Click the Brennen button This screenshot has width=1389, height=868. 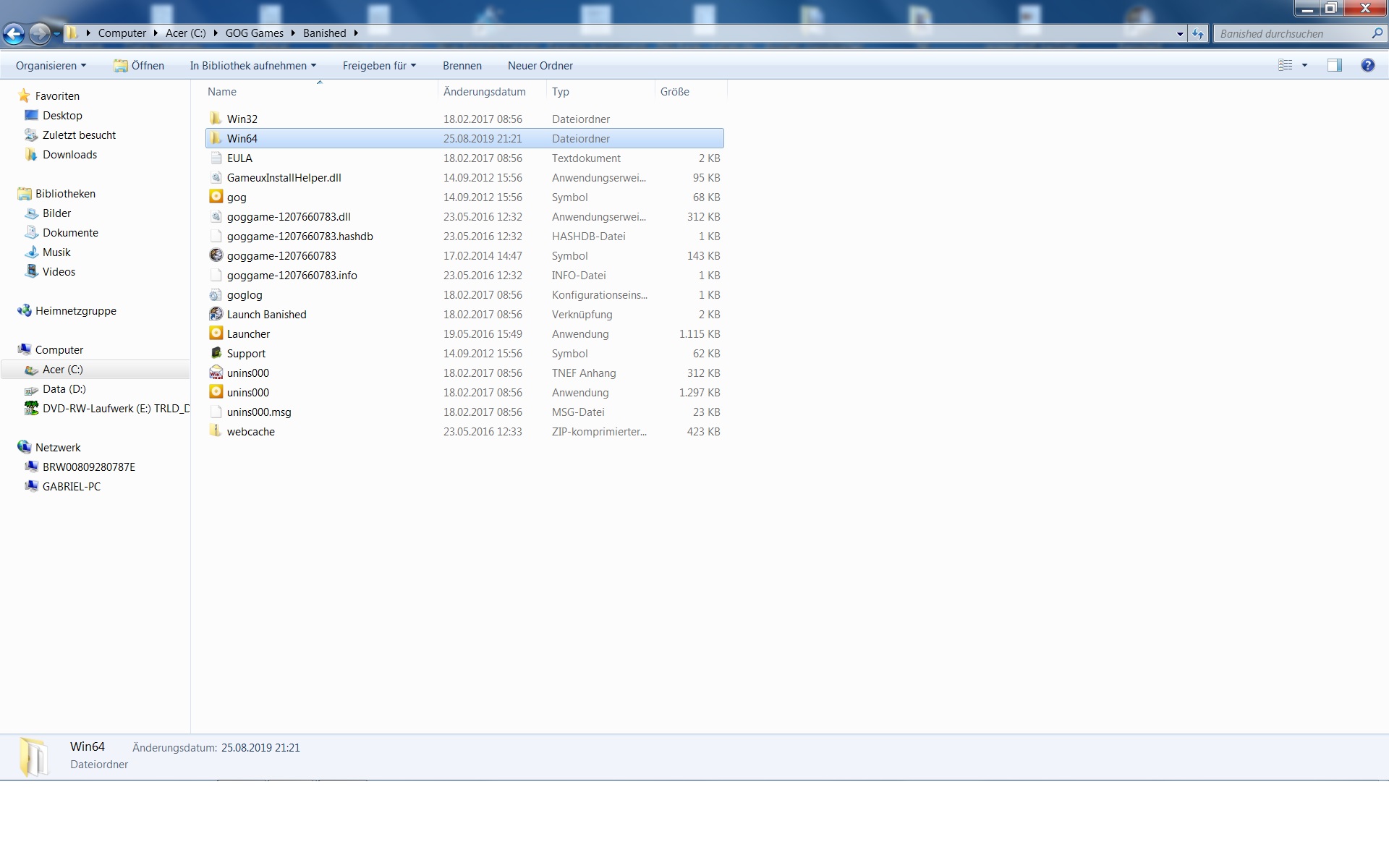[x=462, y=66]
